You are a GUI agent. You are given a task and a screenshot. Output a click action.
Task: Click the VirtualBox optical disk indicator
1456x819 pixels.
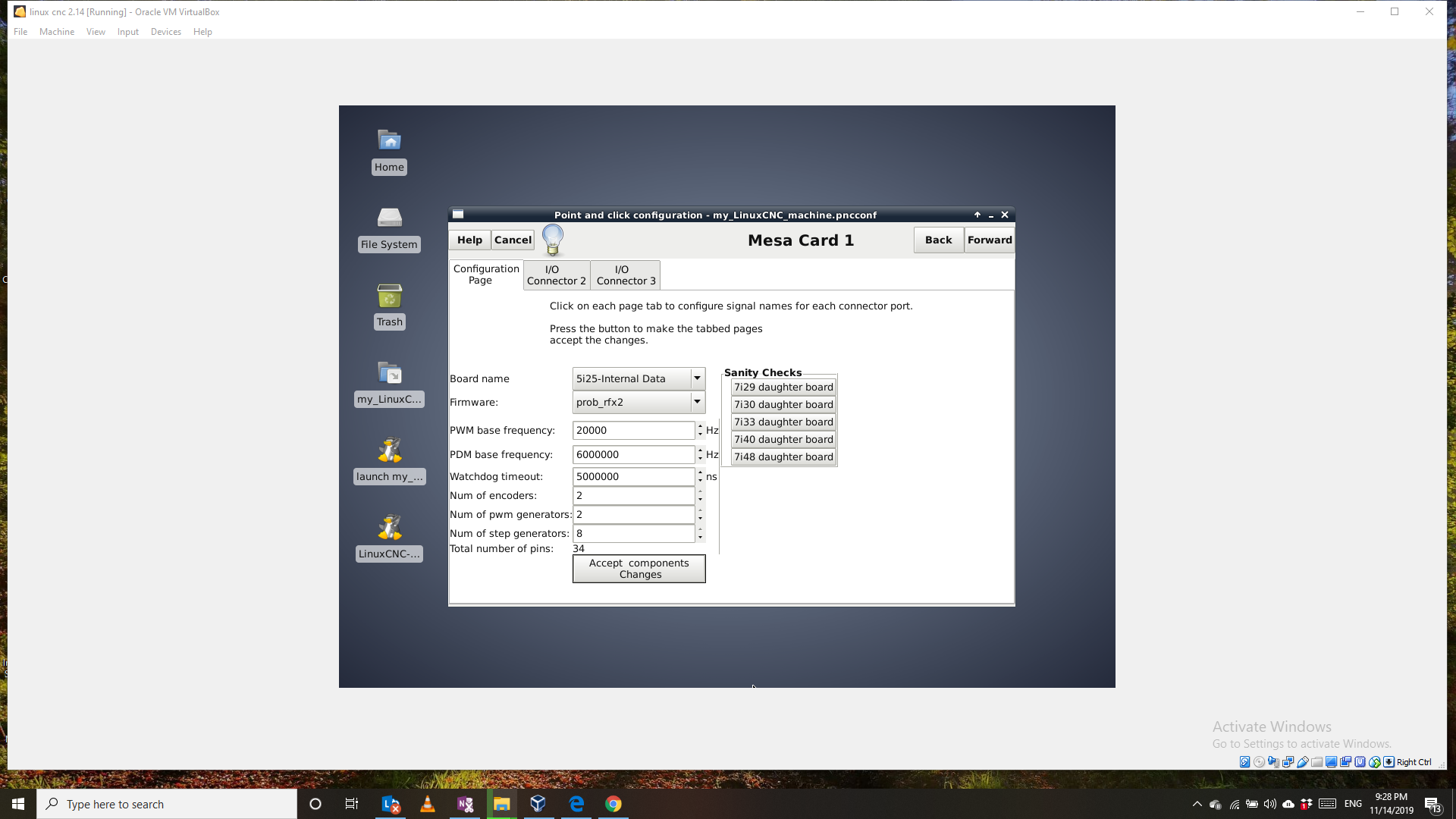coord(1259,762)
